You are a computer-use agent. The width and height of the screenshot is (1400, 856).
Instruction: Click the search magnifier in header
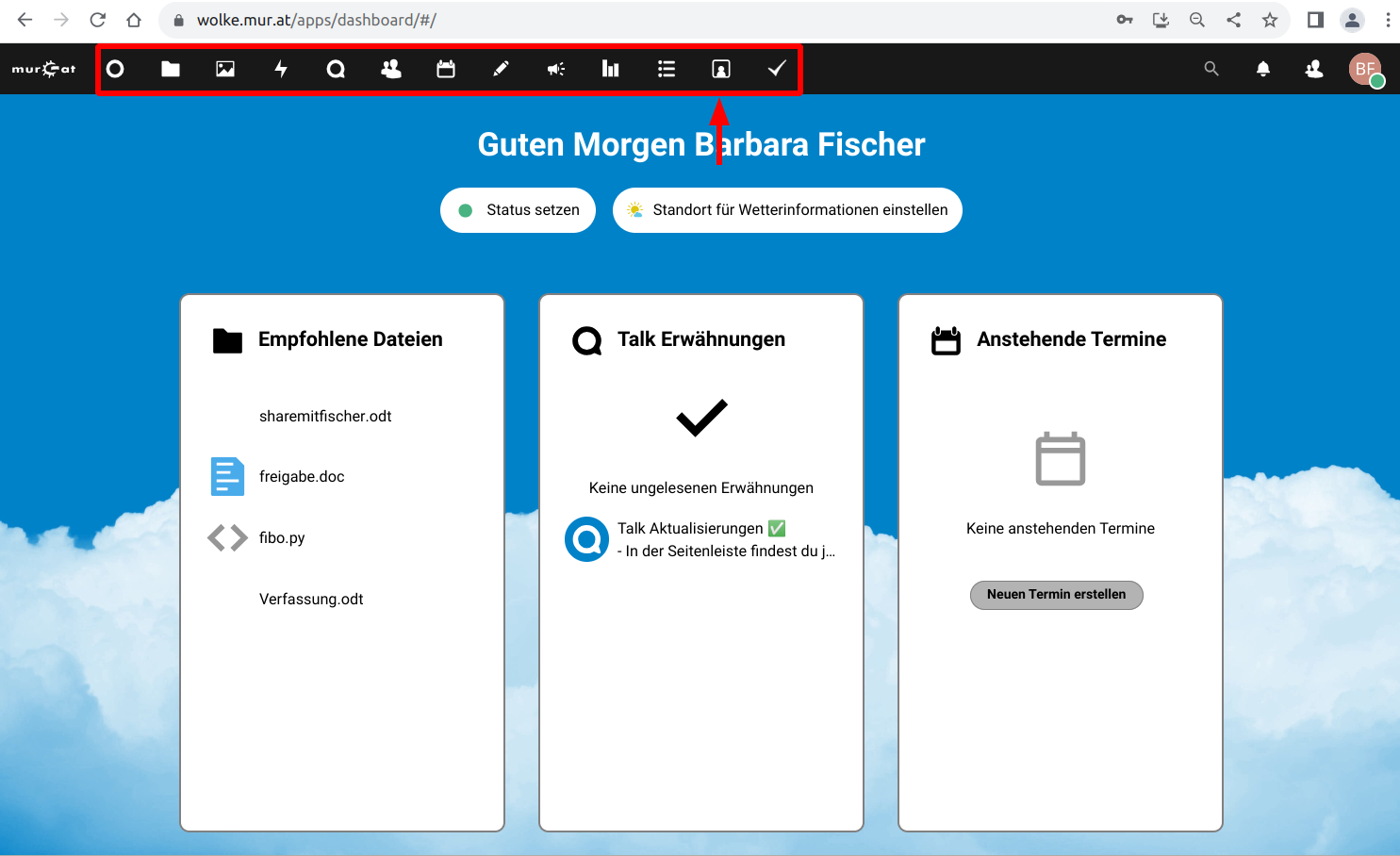point(1211,69)
